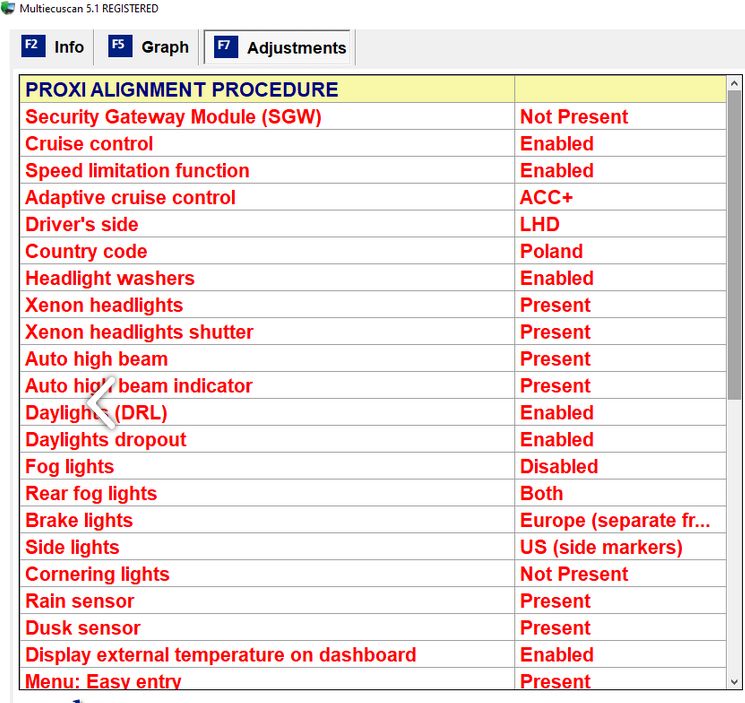The height and width of the screenshot is (703, 745).
Task: Select the Security Gateway Module (SGW) row
Action: pos(173,117)
